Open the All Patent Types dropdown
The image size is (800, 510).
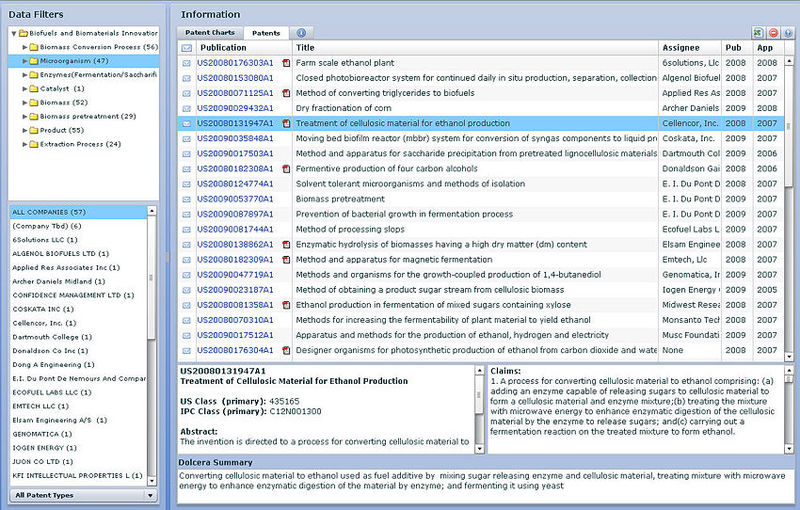tap(82, 495)
